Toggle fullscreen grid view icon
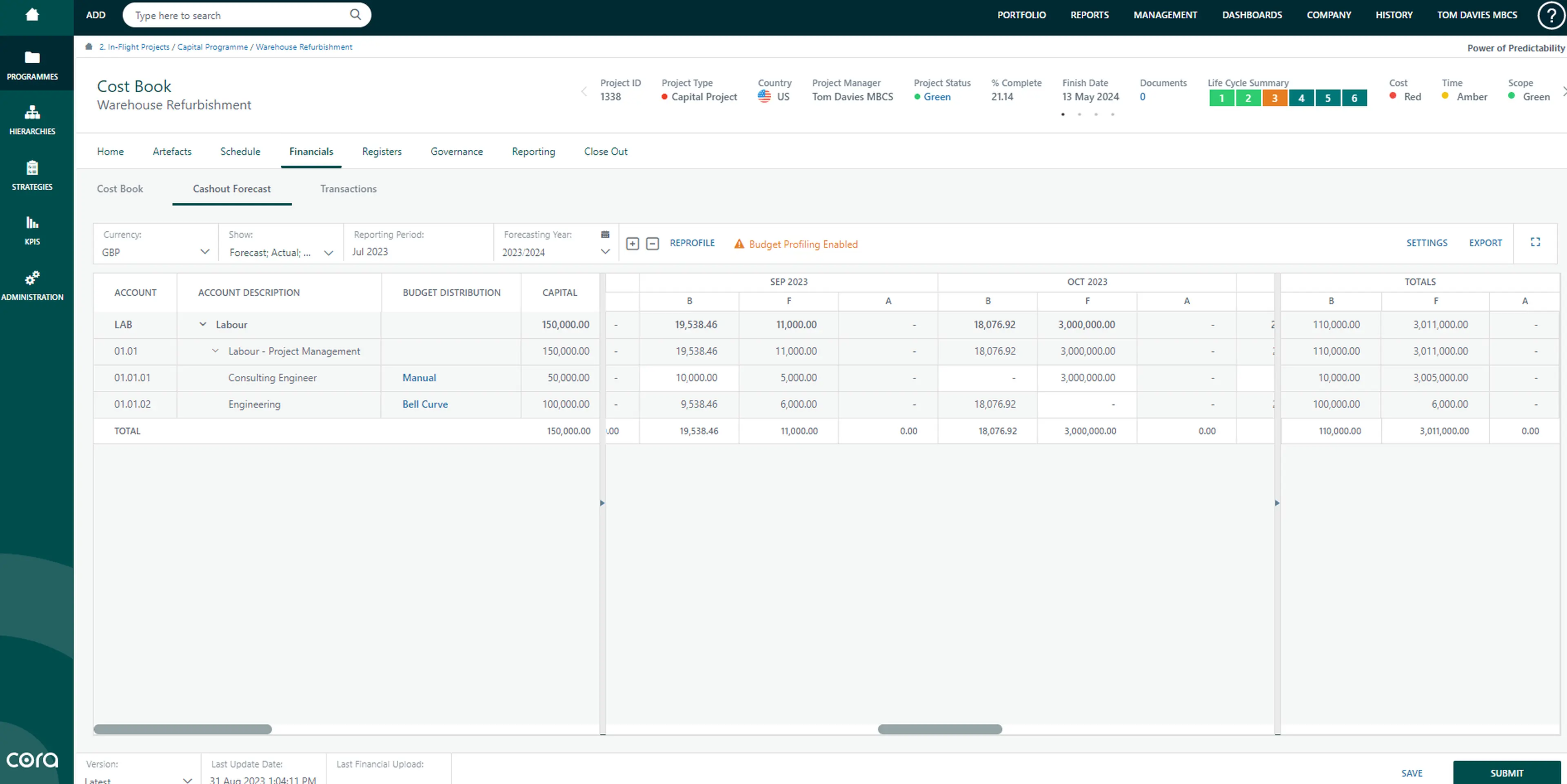This screenshot has width=1567, height=784. coord(1535,242)
